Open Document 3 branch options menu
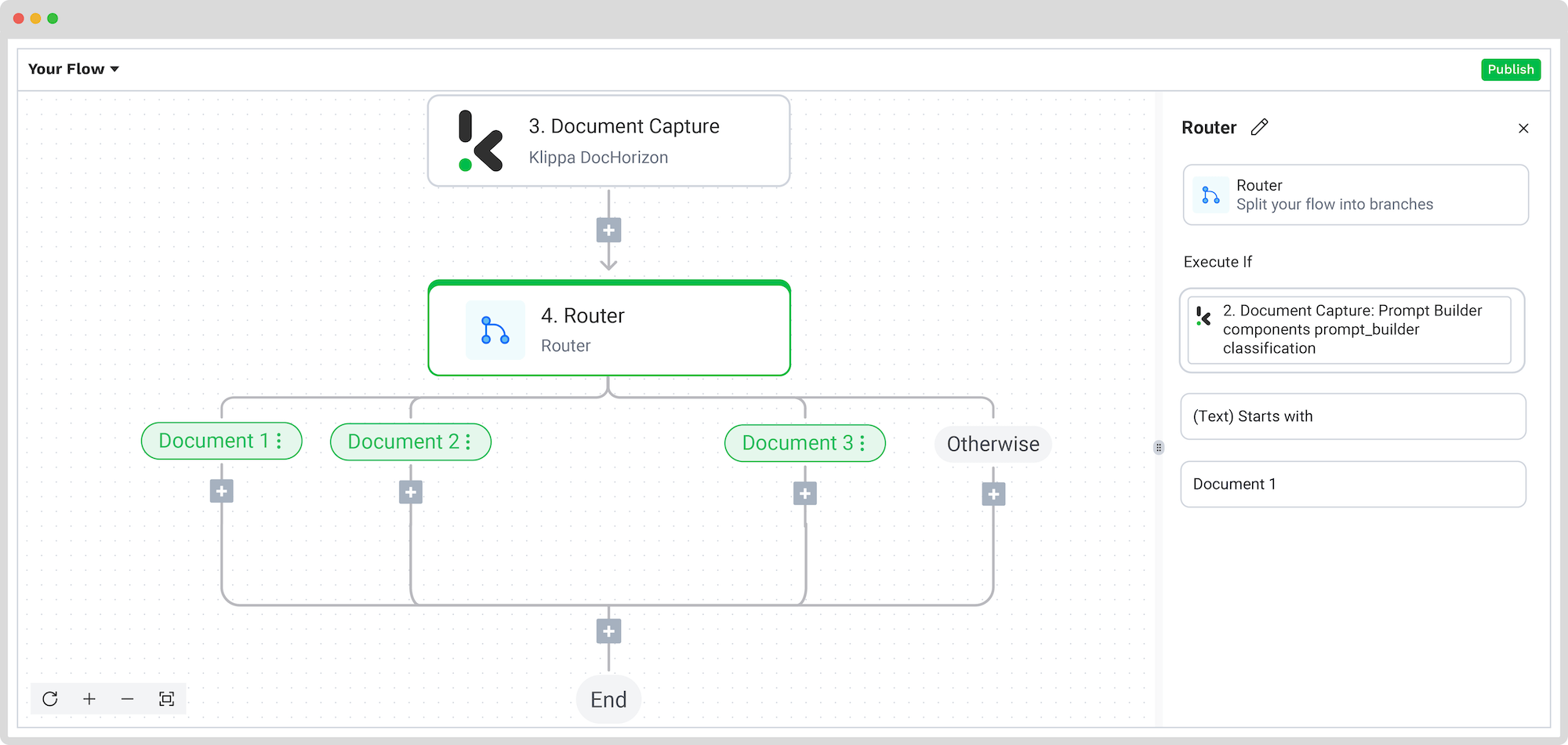The height and width of the screenshot is (745, 1568). [862, 443]
